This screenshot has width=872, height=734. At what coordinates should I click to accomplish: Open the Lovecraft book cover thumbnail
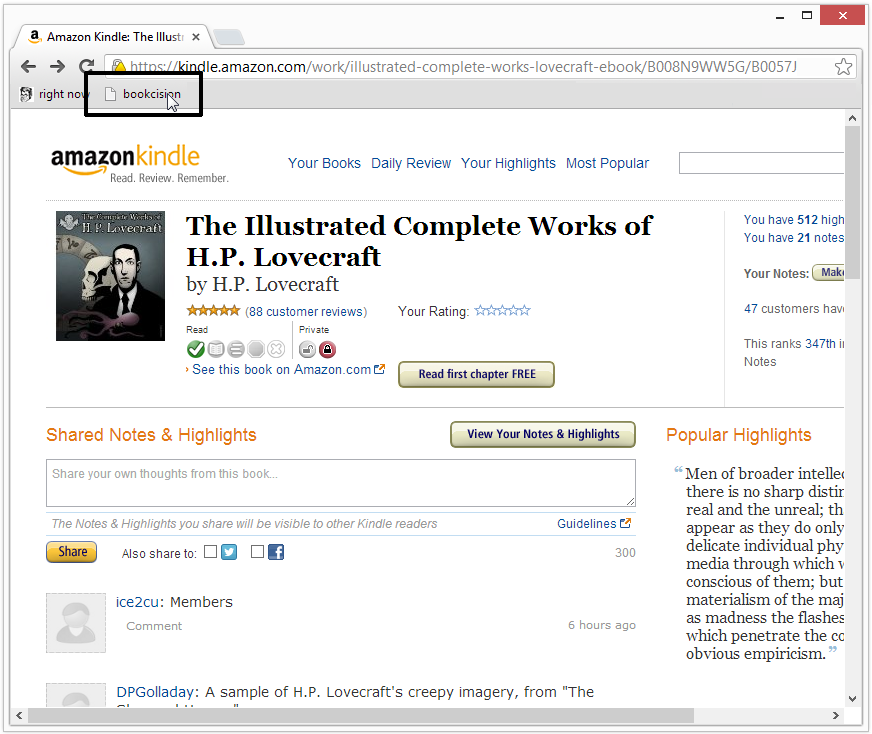coord(111,276)
